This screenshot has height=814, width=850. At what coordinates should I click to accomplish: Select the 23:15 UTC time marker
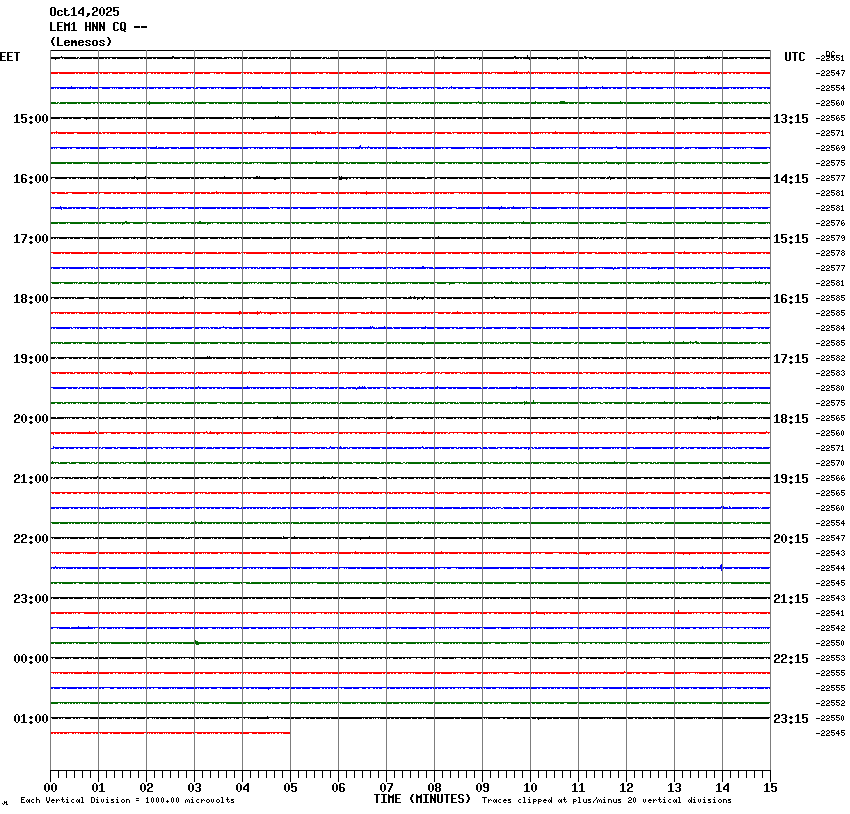coord(790,719)
